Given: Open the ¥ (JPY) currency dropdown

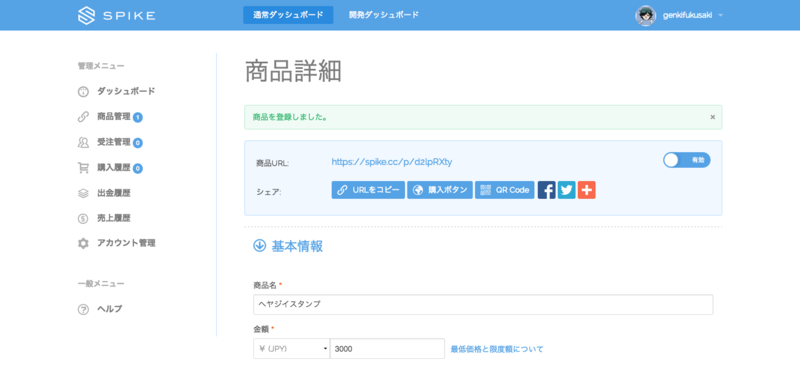Looking at the screenshot, I should click(291, 349).
